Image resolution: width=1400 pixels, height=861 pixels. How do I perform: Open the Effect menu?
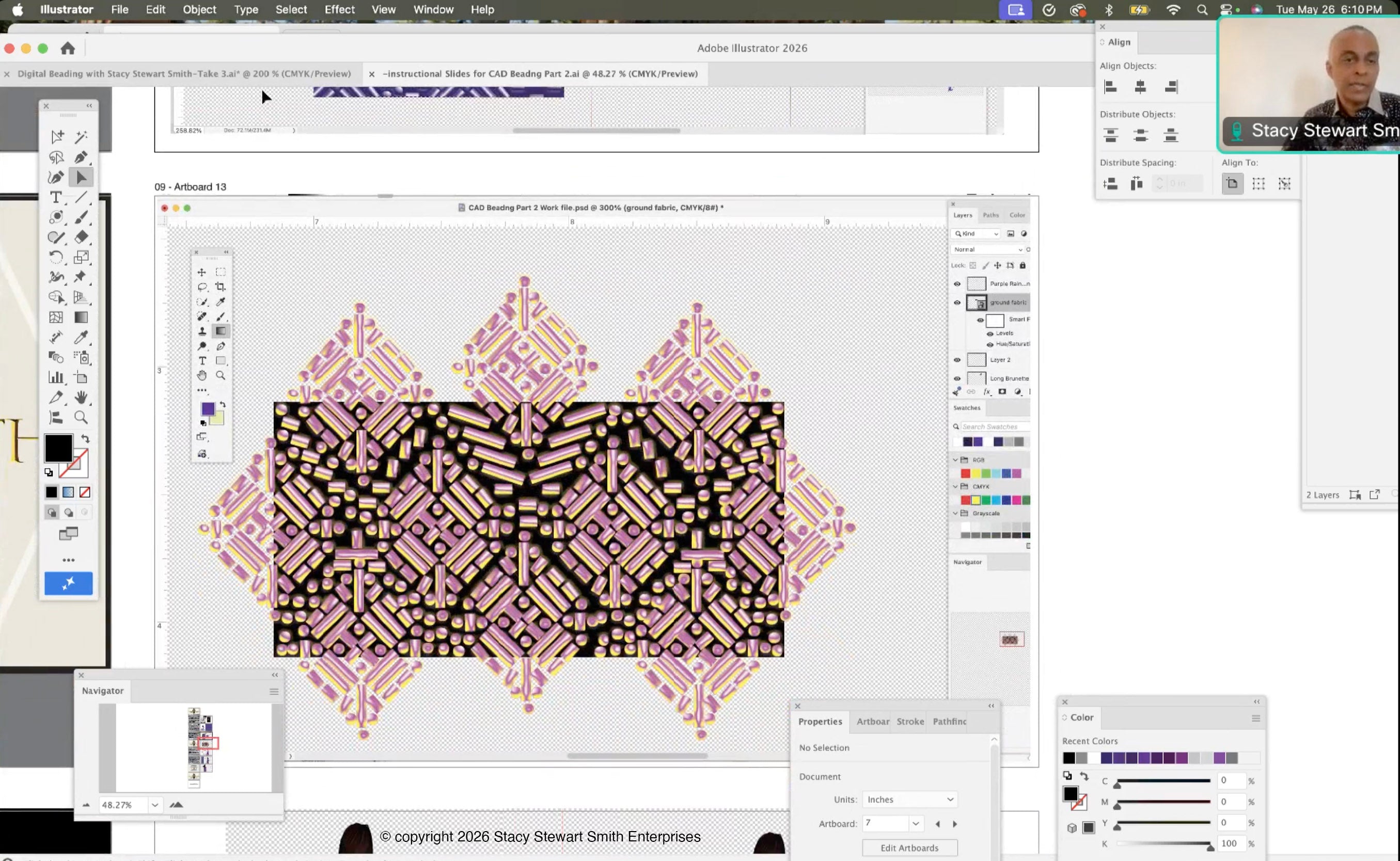tap(339, 10)
